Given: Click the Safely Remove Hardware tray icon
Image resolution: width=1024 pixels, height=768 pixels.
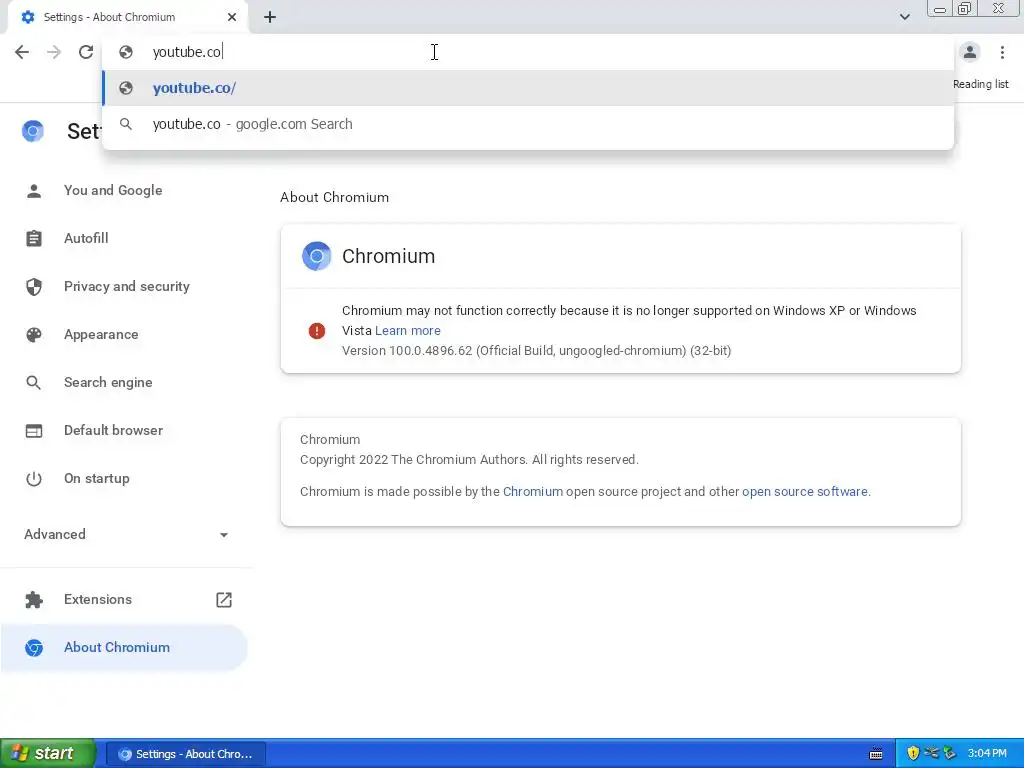Looking at the screenshot, I should 949,754.
